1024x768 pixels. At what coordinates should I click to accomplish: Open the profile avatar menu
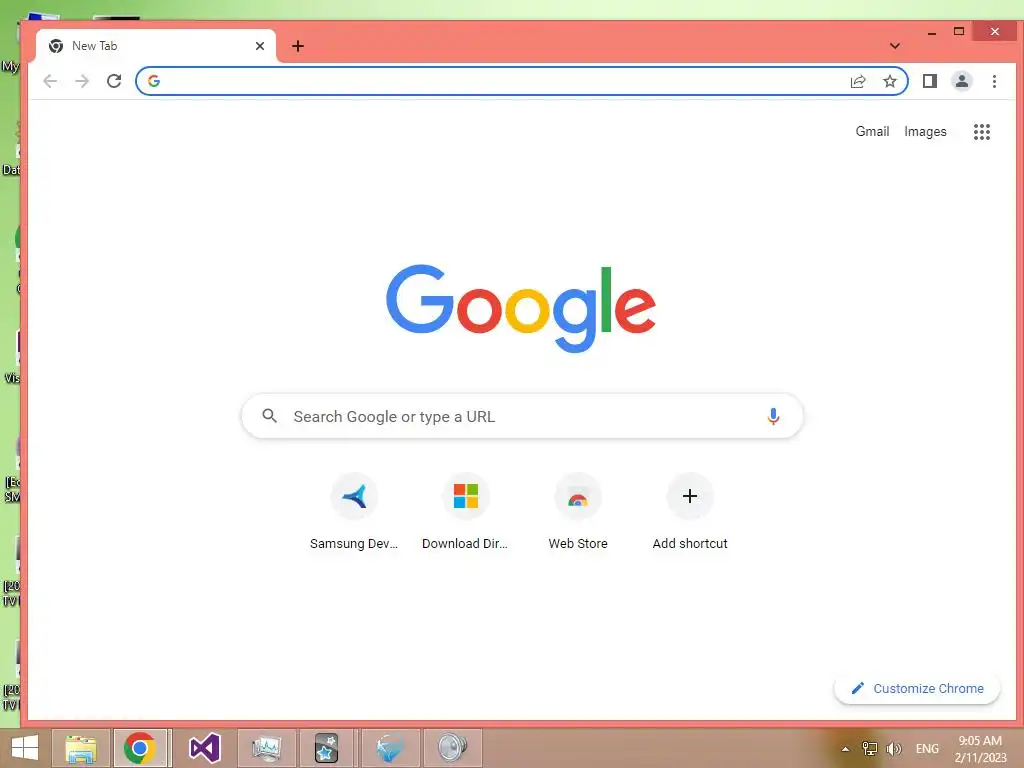[961, 81]
